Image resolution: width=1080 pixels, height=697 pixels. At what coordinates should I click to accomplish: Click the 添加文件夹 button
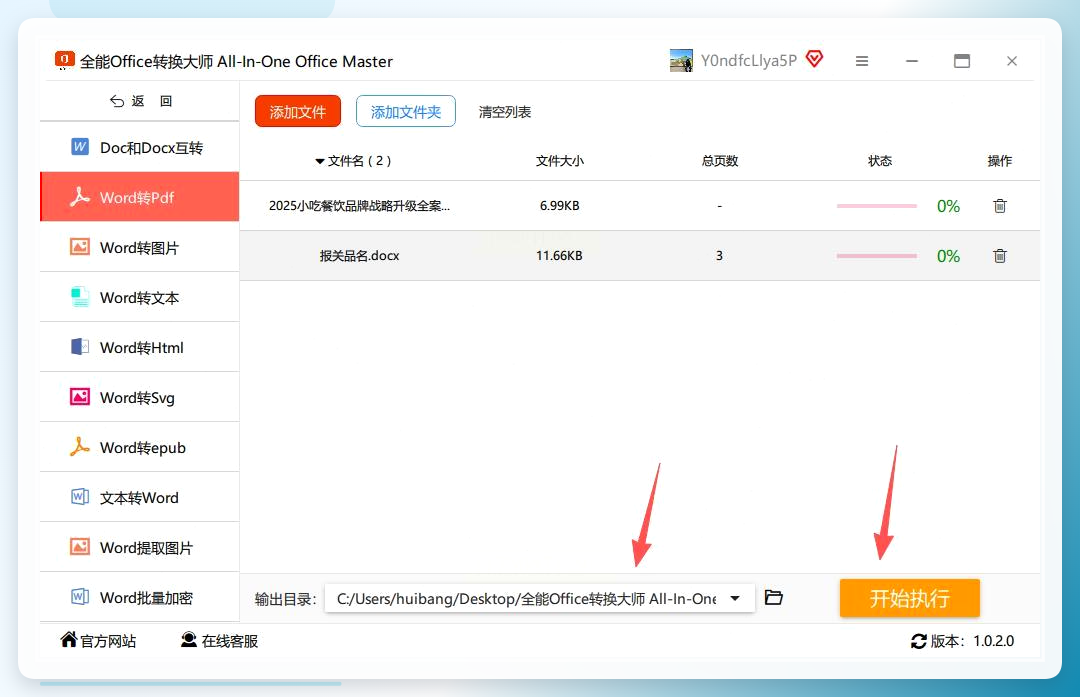click(406, 112)
